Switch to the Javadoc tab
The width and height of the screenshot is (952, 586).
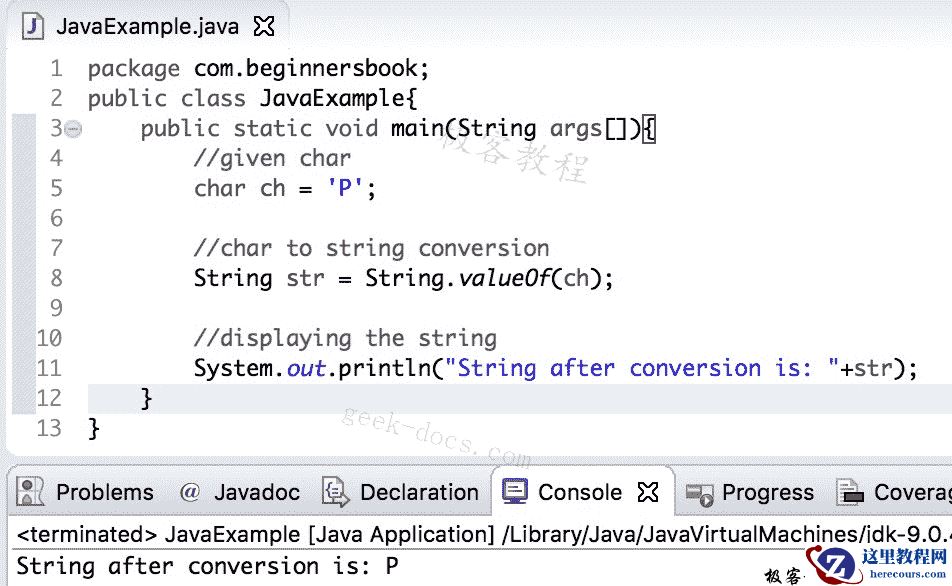(x=254, y=492)
